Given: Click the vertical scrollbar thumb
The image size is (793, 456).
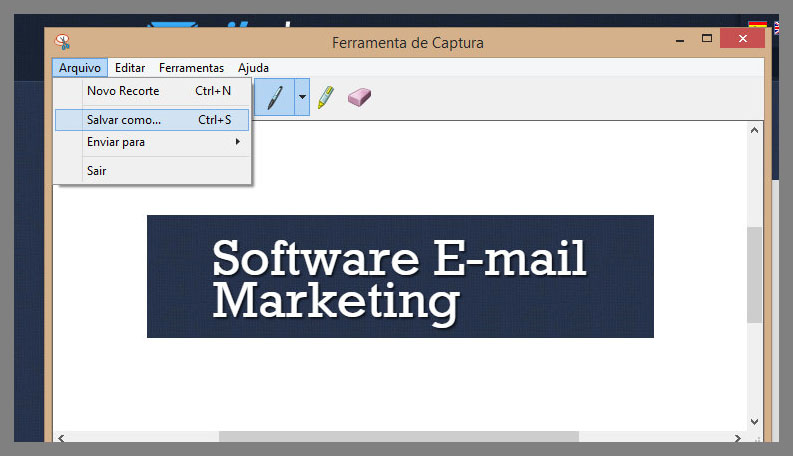Looking at the screenshot, I should (755, 275).
